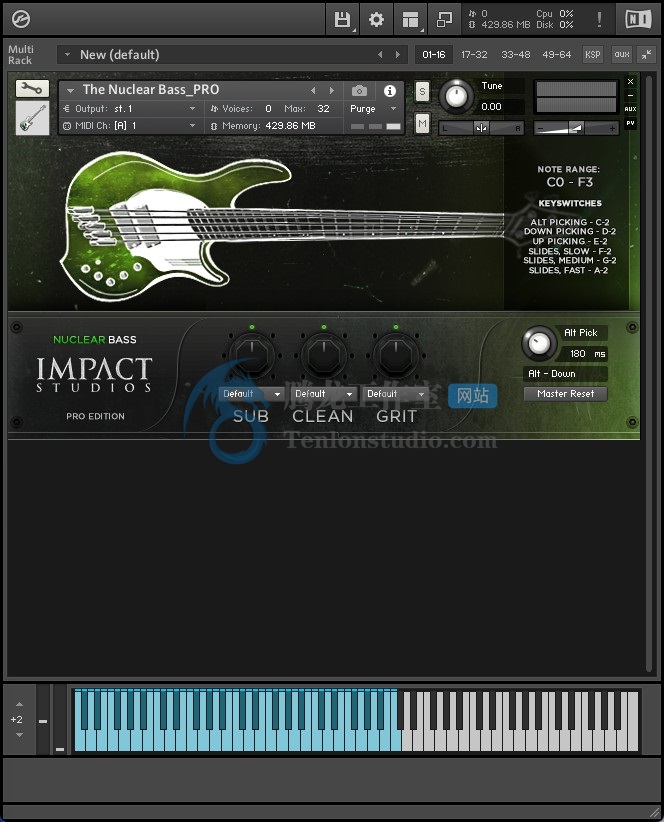This screenshot has width=664, height=822.
Task: Go to previous multi rack preset
Action: pos(380,55)
